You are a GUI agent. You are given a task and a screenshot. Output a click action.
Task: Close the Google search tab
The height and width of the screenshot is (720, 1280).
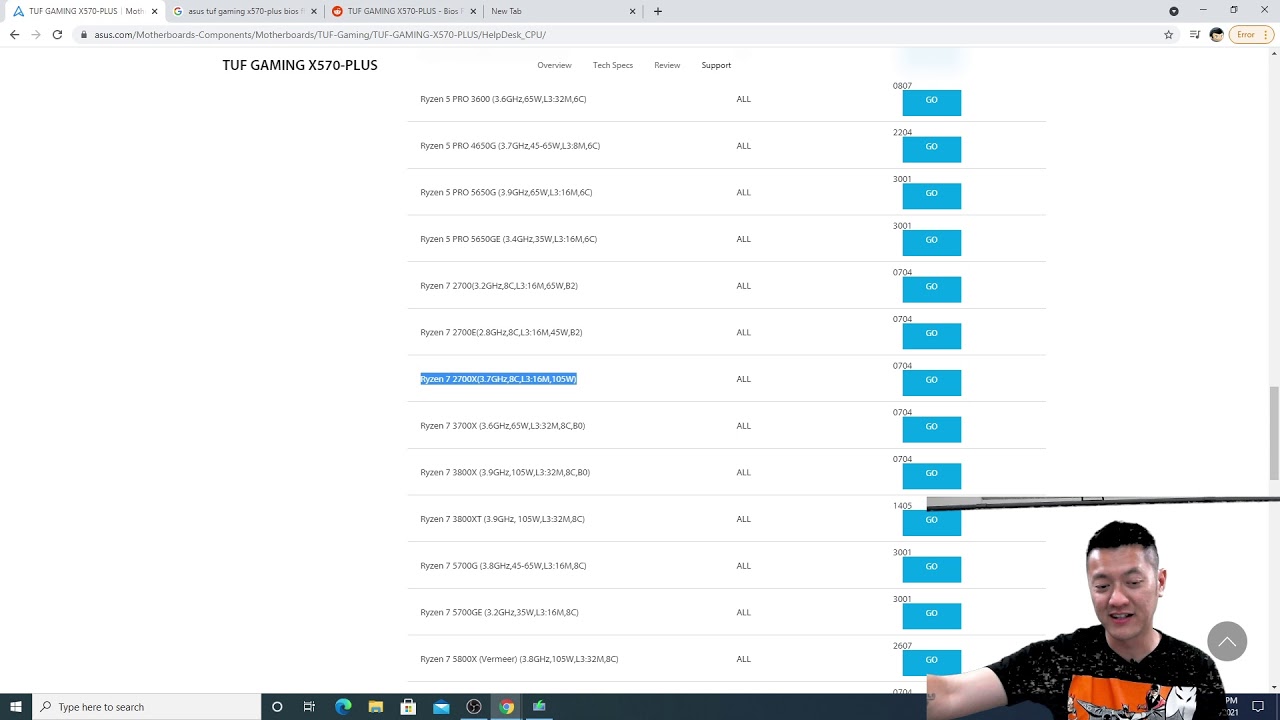click(314, 11)
